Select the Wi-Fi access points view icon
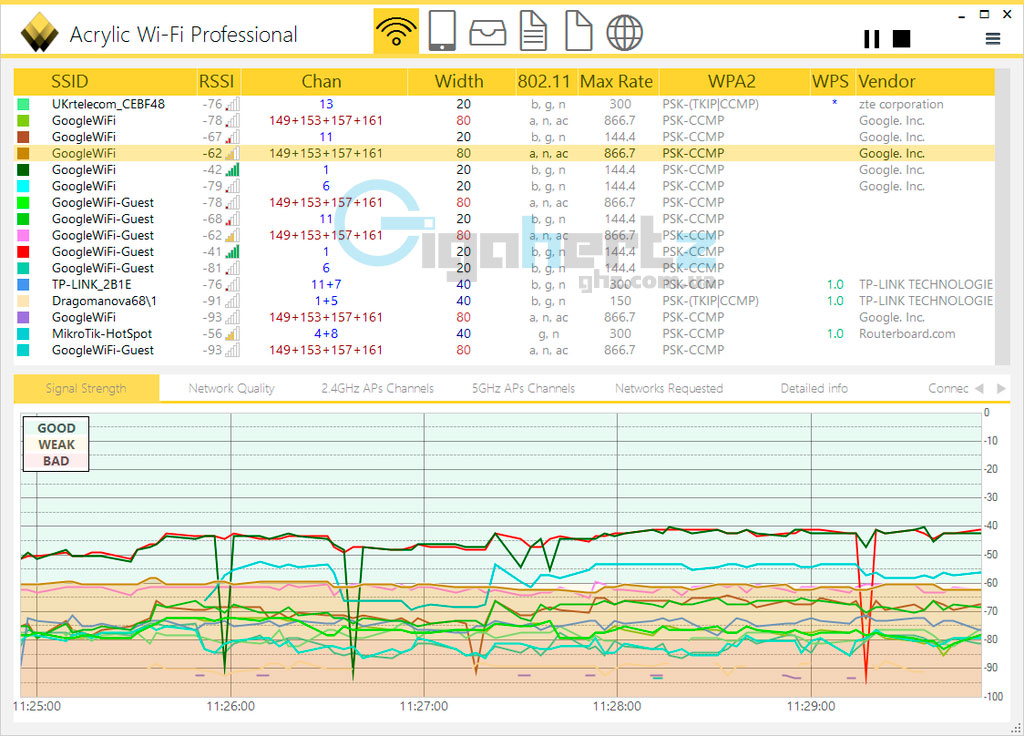Image resolution: width=1024 pixels, height=736 pixels. (397, 32)
